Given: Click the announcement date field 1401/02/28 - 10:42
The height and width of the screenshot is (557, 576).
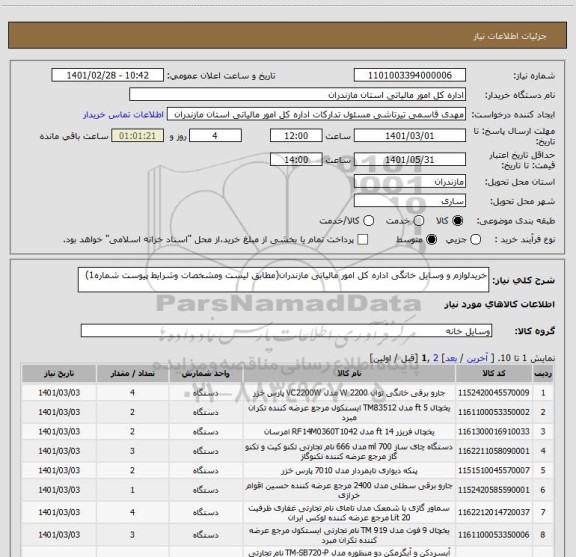Looking at the screenshot, I should tap(107, 75).
